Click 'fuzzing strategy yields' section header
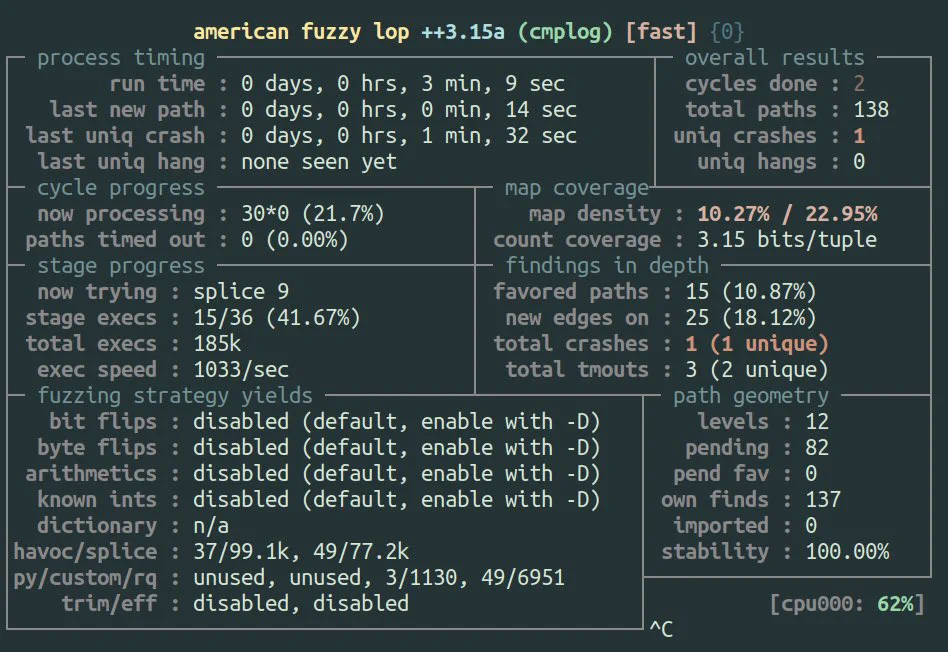This screenshot has height=652, width=948. tap(175, 396)
